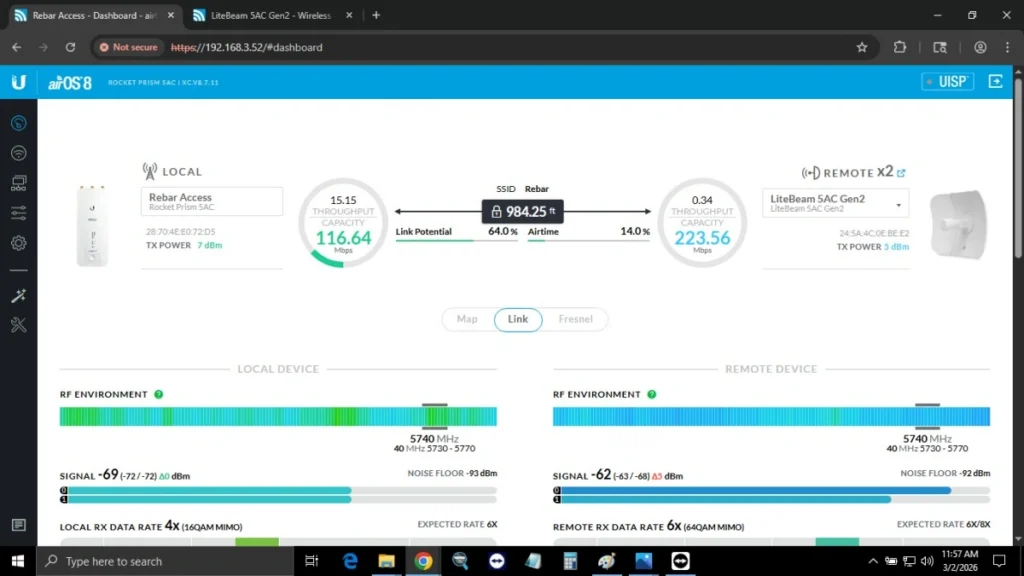Open the Tools wrench icon in sidebar
Image resolution: width=1024 pixels, height=576 pixels.
coord(18,325)
